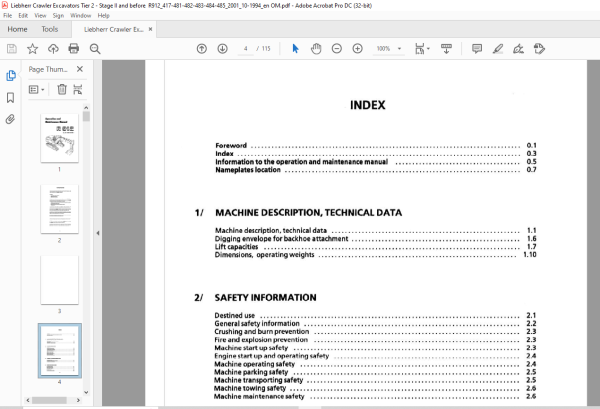This screenshot has height=409, width=600.
Task: Go to next page arrow icon
Action: (x=222, y=49)
